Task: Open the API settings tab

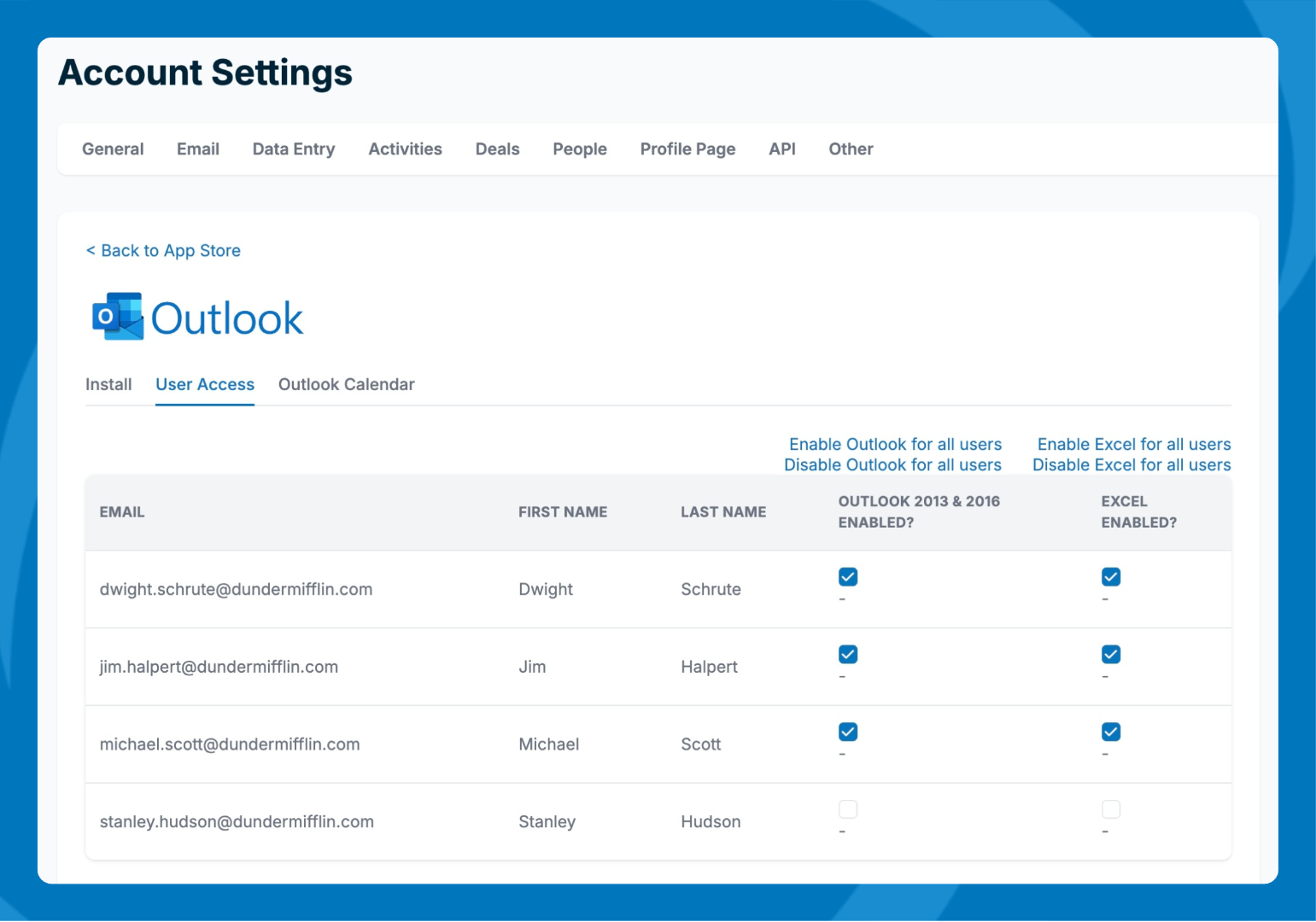Action: pos(781,149)
